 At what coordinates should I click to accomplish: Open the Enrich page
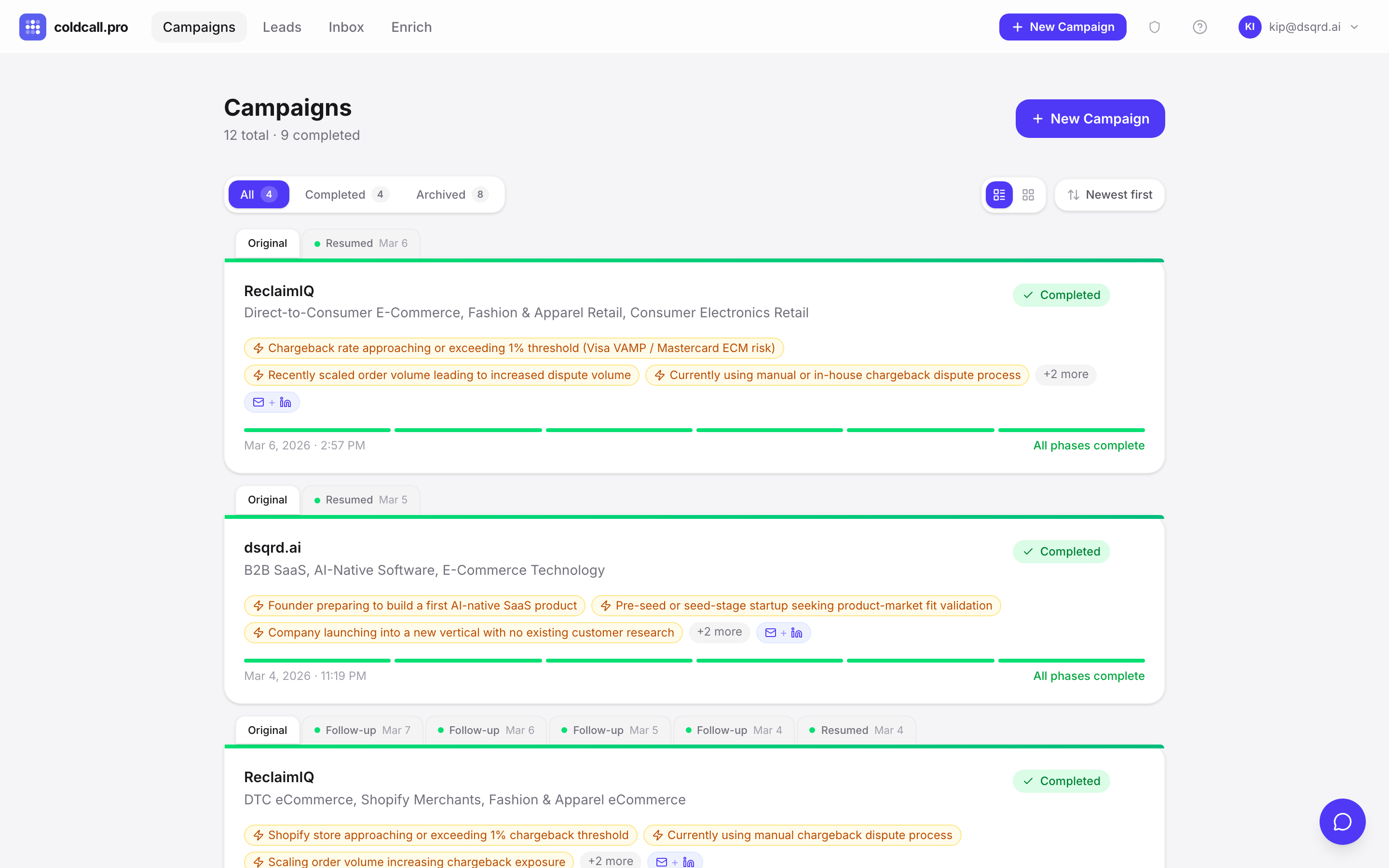click(411, 27)
